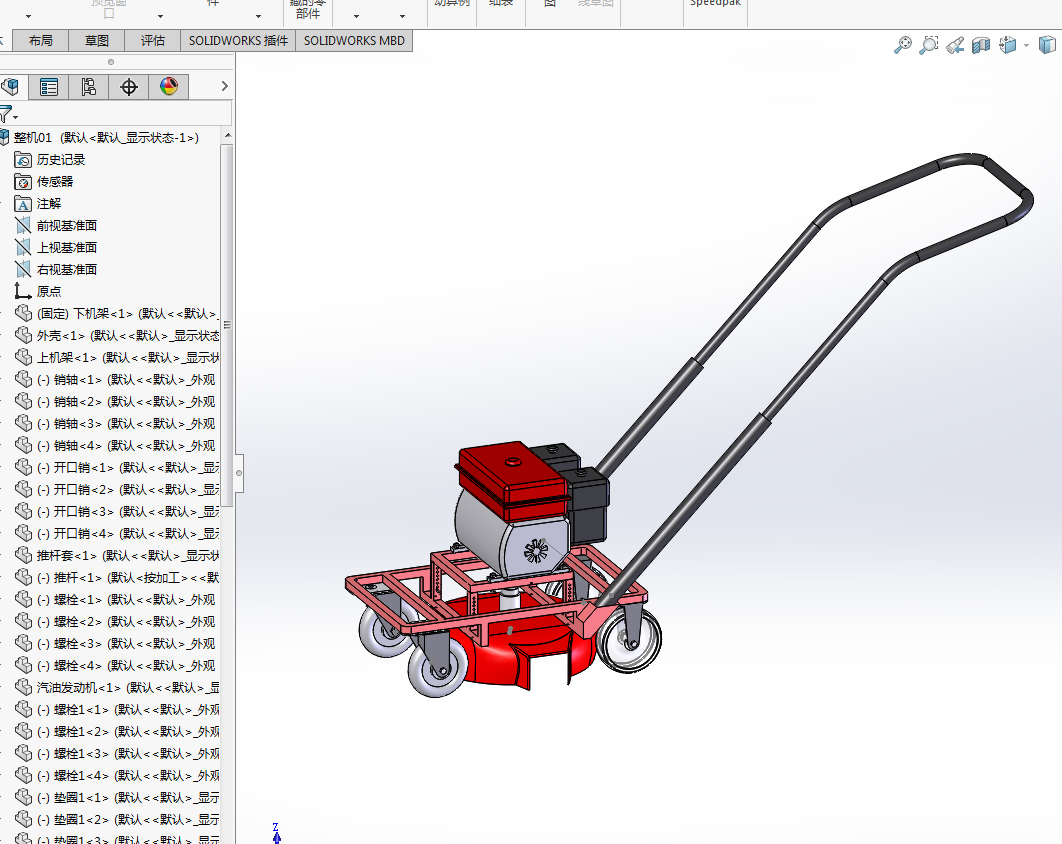Select the 垫圈1<2> component
The width and height of the screenshot is (1062, 844).
coord(117,820)
